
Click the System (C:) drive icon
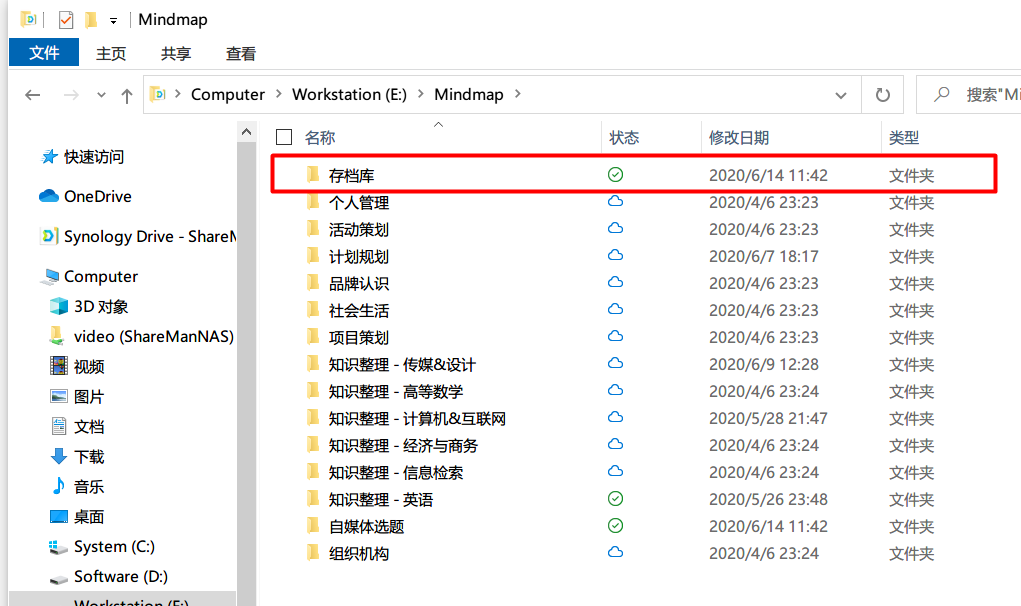pyautogui.click(x=59, y=547)
